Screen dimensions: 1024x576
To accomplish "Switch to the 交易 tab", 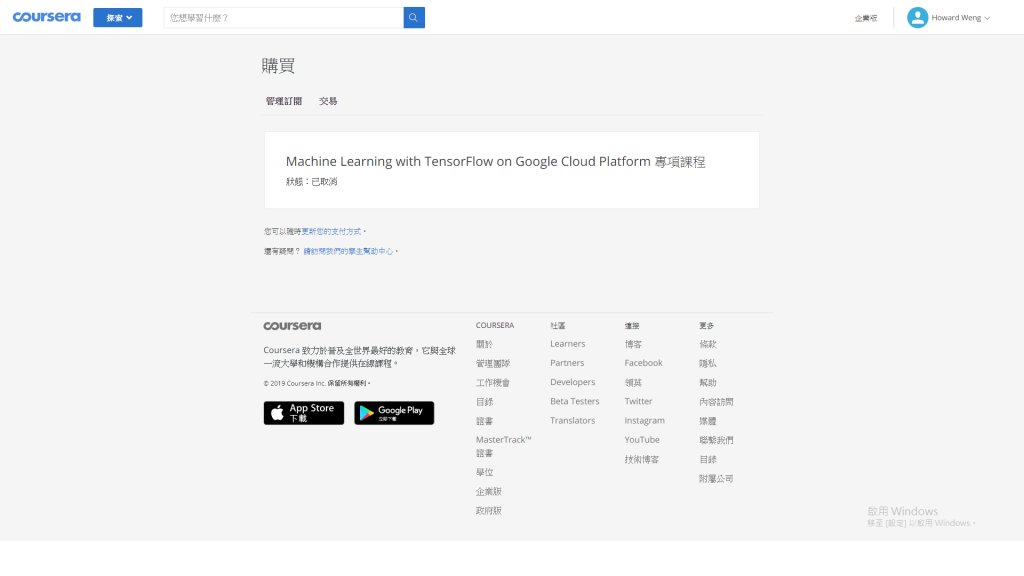I will pos(328,101).
